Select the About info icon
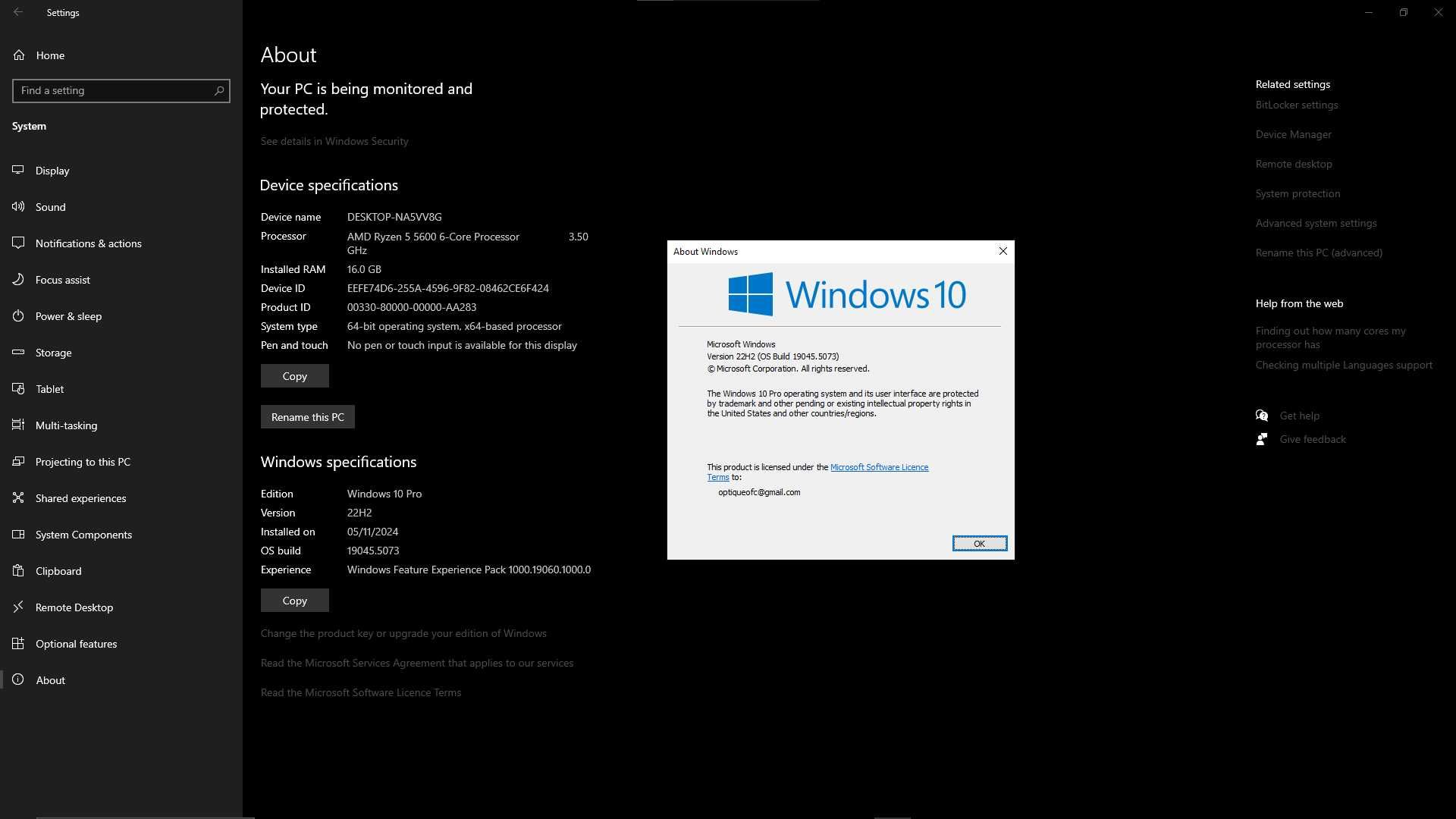1456x819 pixels. tap(18, 679)
